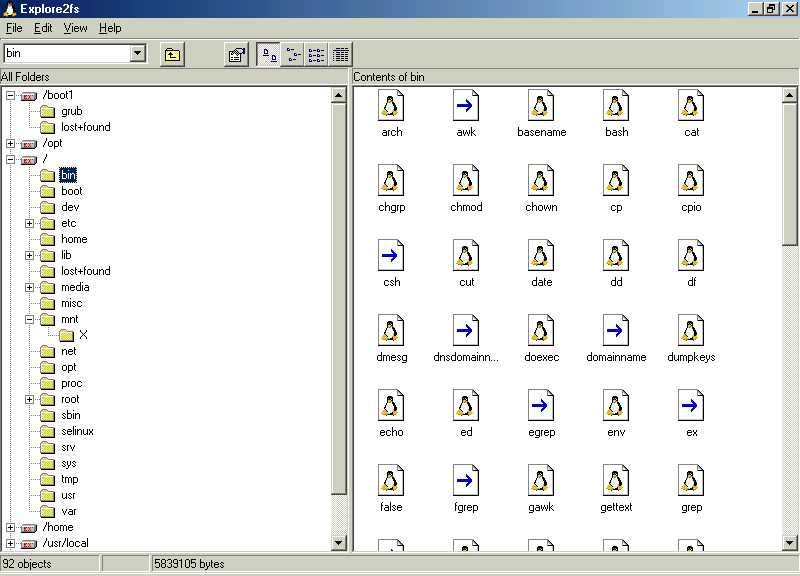The height and width of the screenshot is (576, 800).
Task: Select the awk symlink icon
Action: click(466, 106)
